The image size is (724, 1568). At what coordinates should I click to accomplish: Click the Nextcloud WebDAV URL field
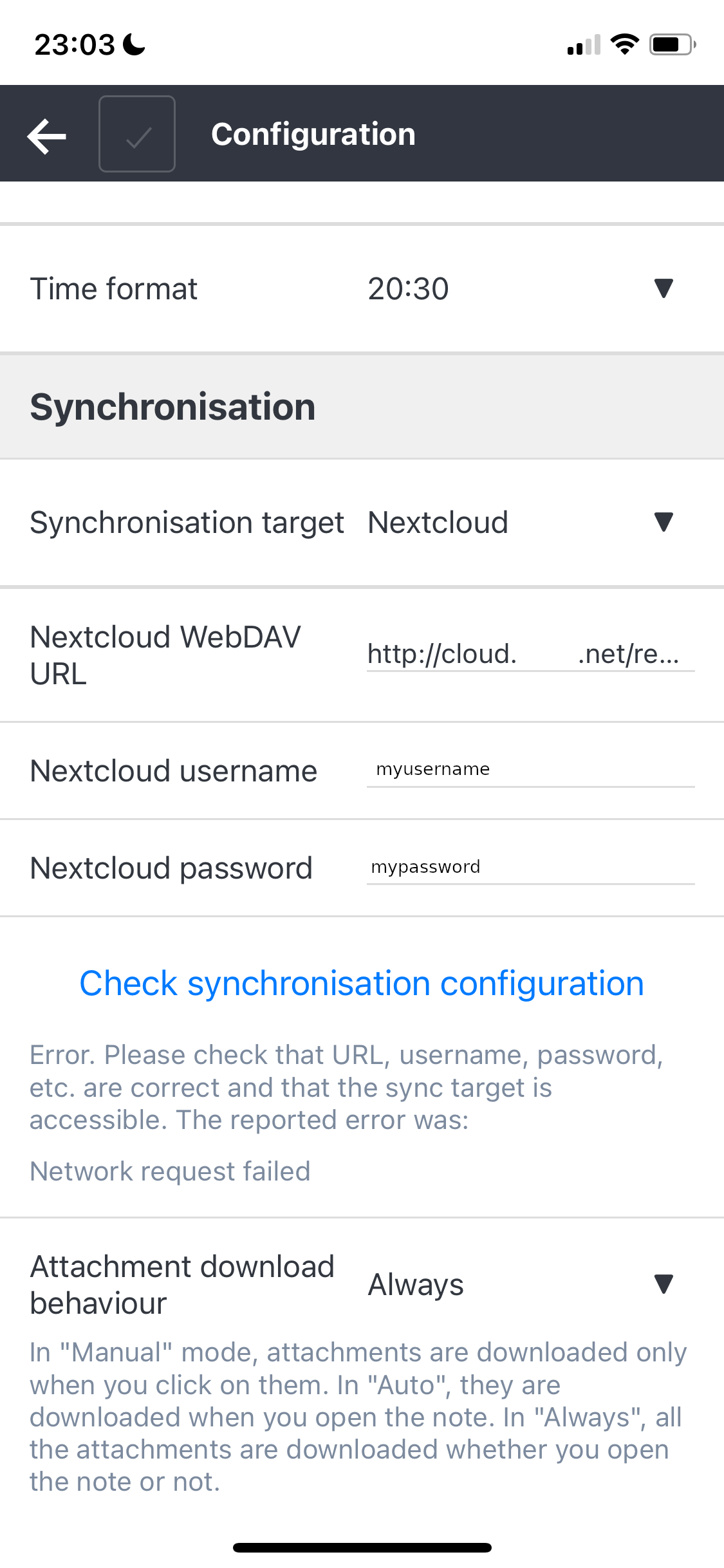point(530,655)
